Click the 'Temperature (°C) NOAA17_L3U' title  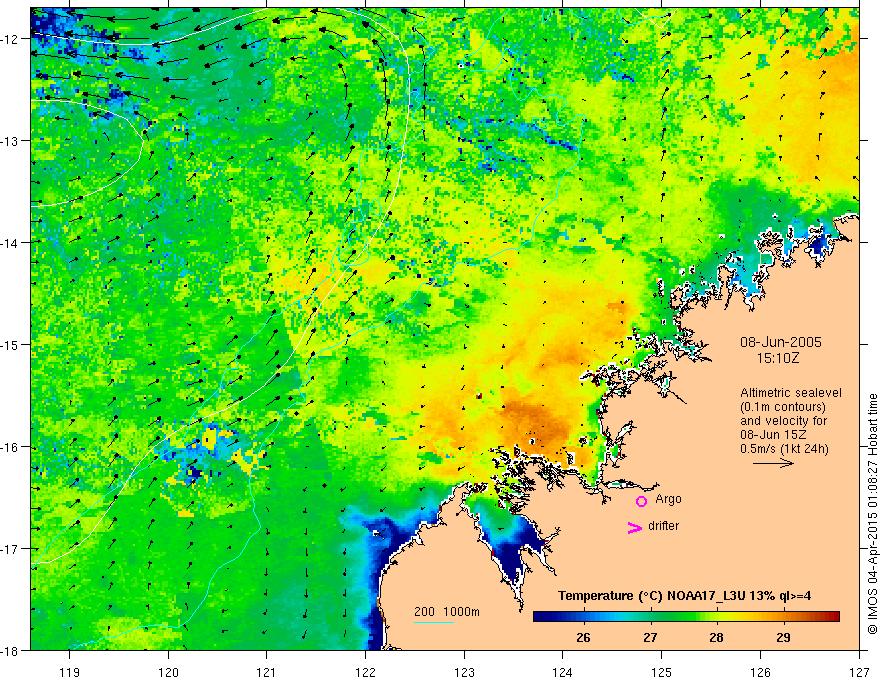point(653,596)
